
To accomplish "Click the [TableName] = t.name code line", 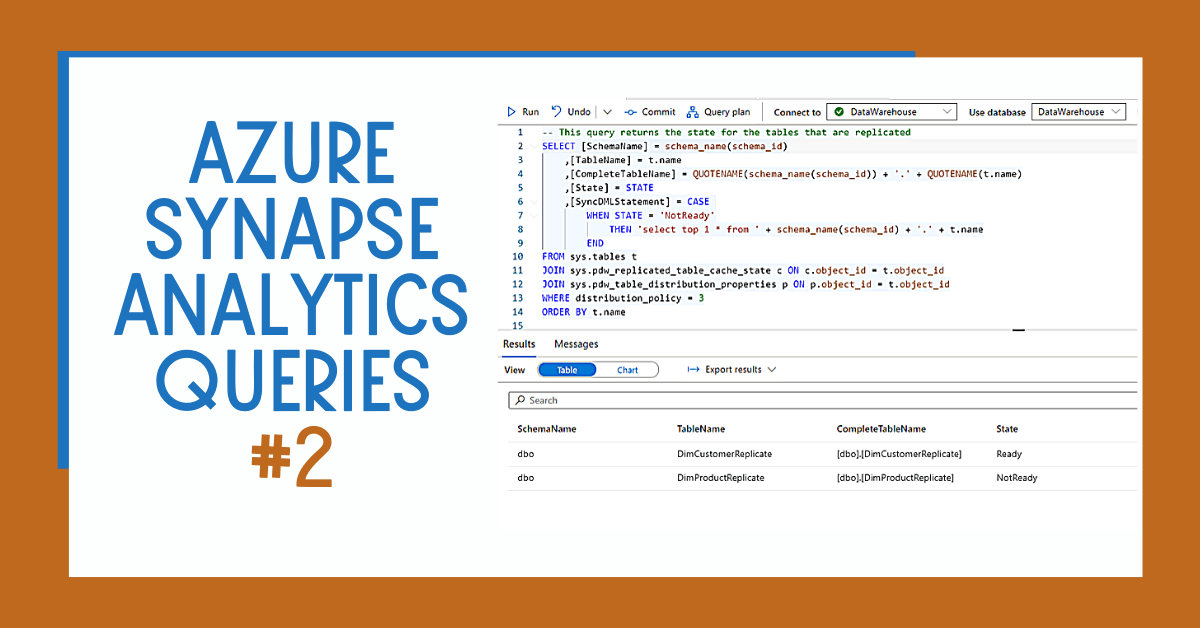I will pyautogui.click(x=622, y=160).
